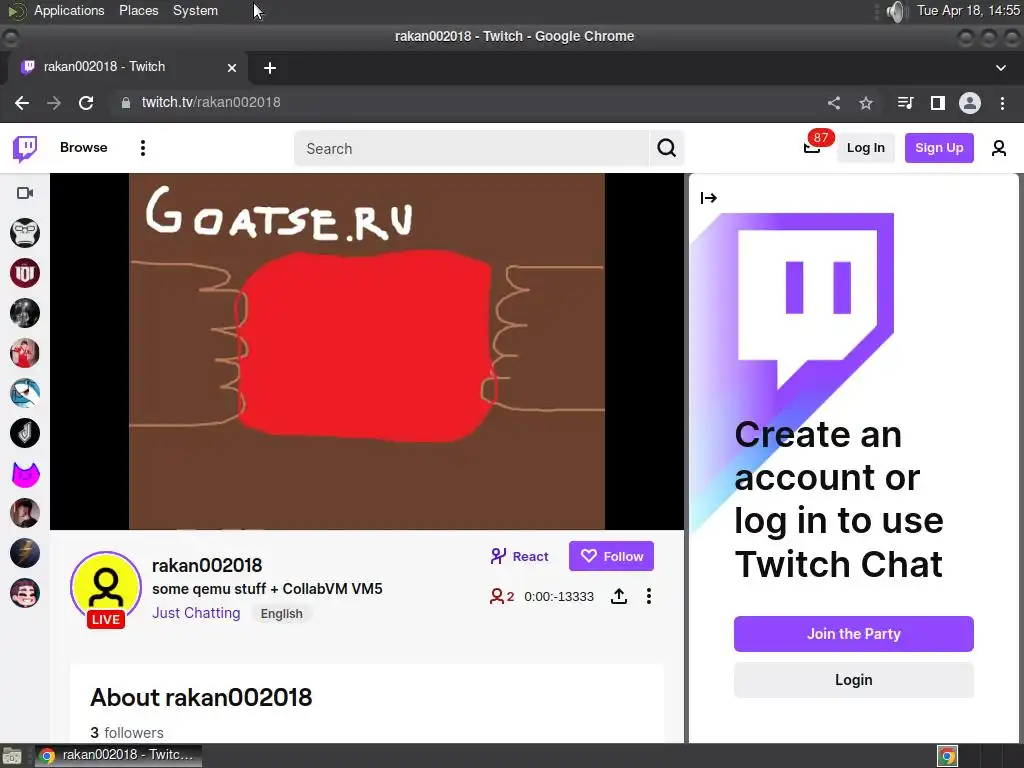Viewport: 1024px width, 768px height.
Task: Click the volume speaker icon in top panel
Action: 897,11
